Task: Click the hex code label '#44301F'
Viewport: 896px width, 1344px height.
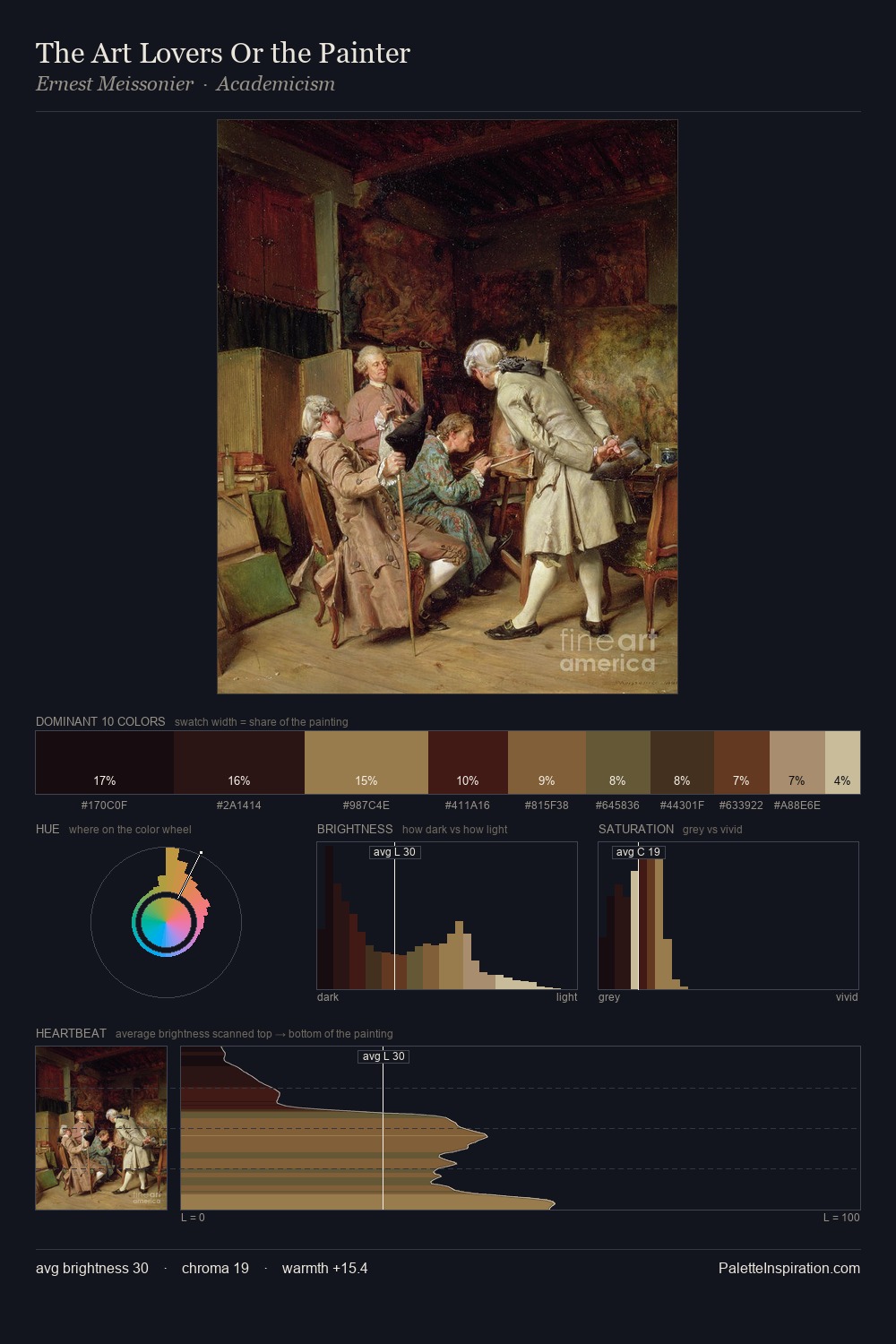Action: 682,806
